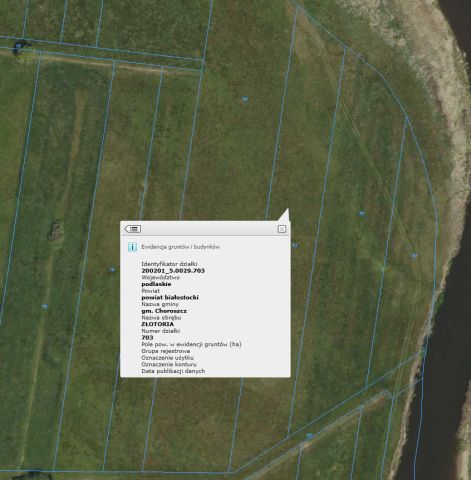471x480 pixels.
Task: Click the 'ZŁOTORIA' precinct name
Action: 158,324
